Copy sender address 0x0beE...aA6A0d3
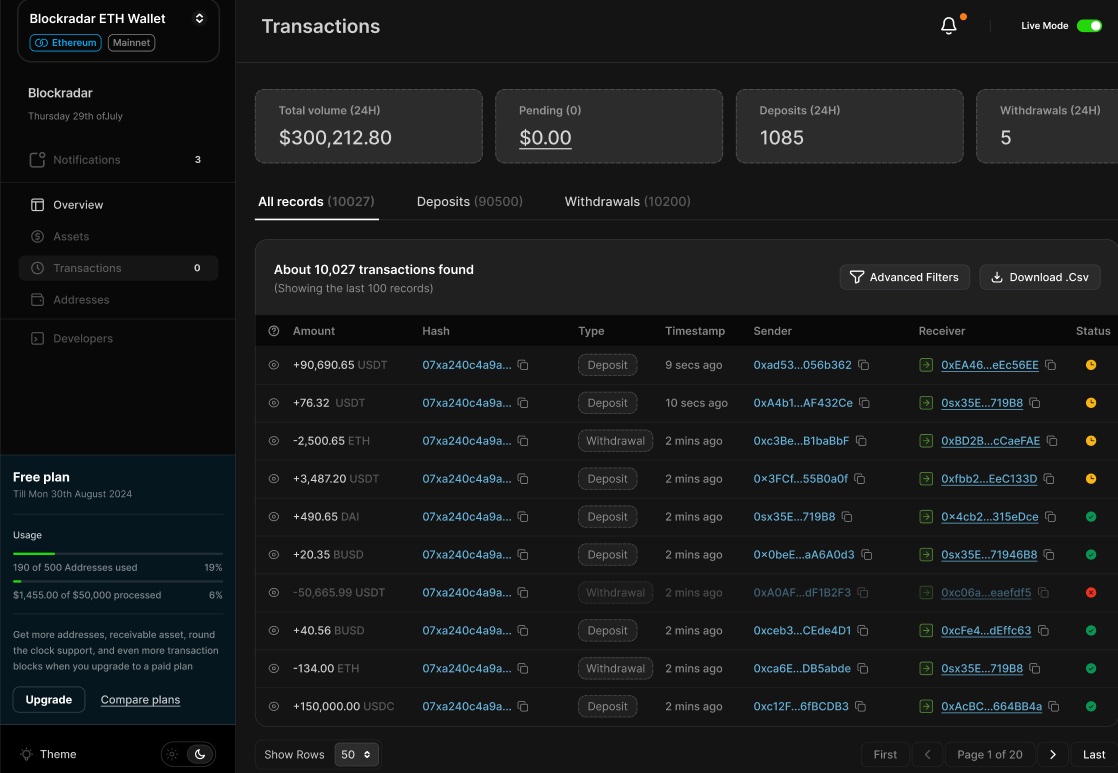Viewport: 1118px width, 773px height. pyautogui.click(x=866, y=555)
